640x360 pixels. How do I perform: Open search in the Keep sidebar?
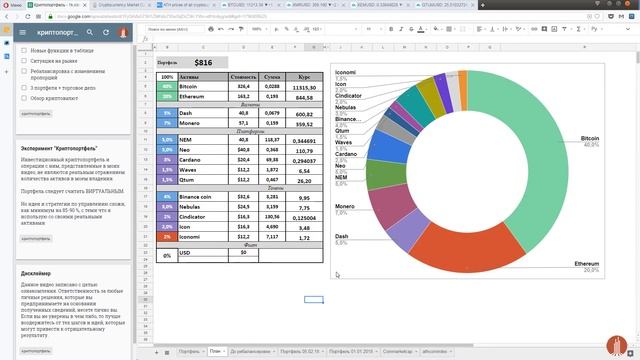pyautogui.click(x=89, y=32)
